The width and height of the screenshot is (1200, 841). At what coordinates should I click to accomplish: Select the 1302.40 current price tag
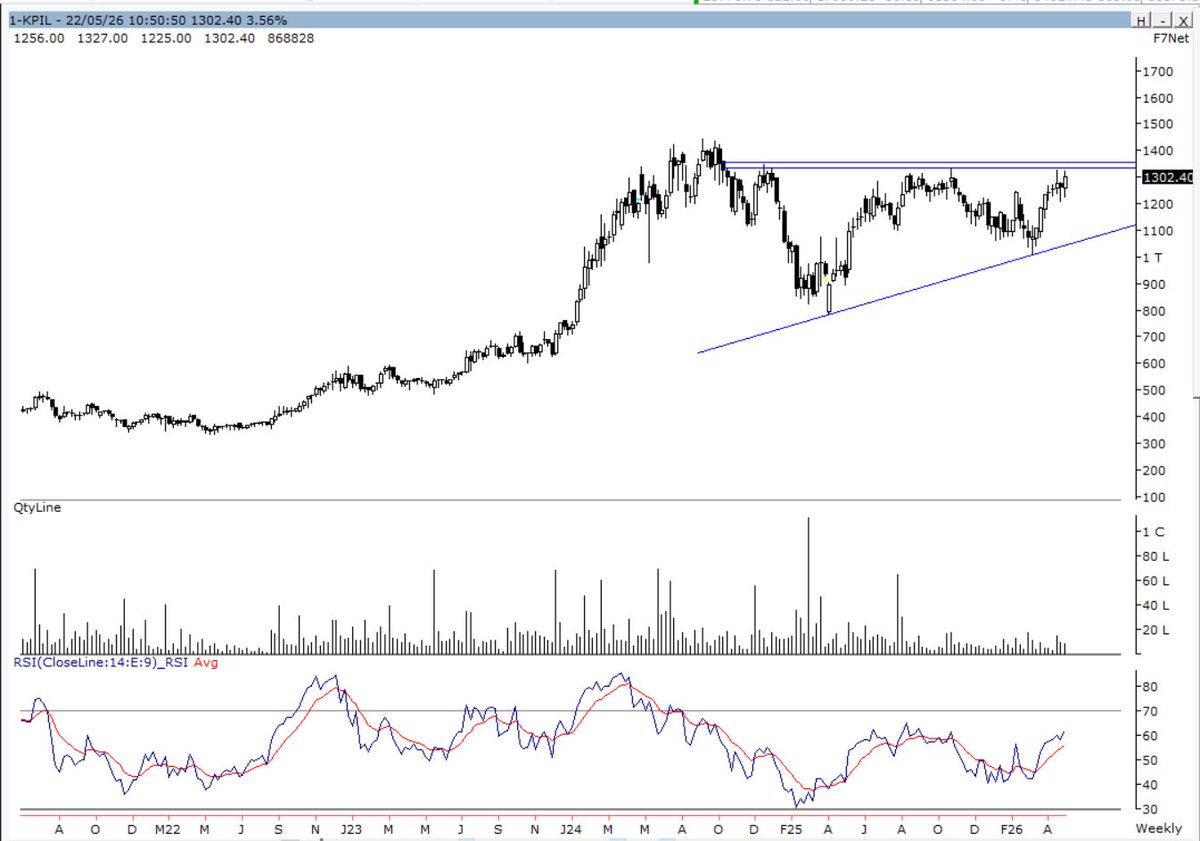pyautogui.click(x=1167, y=177)
